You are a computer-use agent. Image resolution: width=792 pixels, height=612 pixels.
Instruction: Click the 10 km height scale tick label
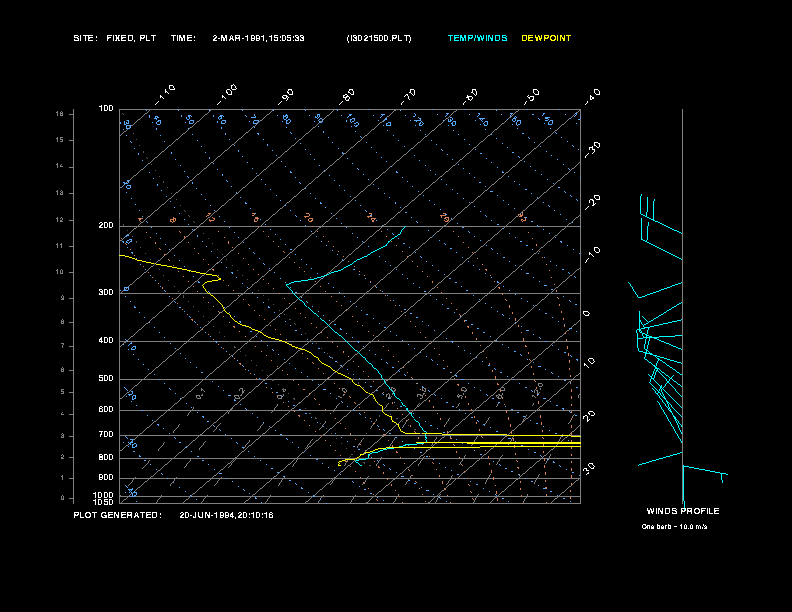pos(60,272)
